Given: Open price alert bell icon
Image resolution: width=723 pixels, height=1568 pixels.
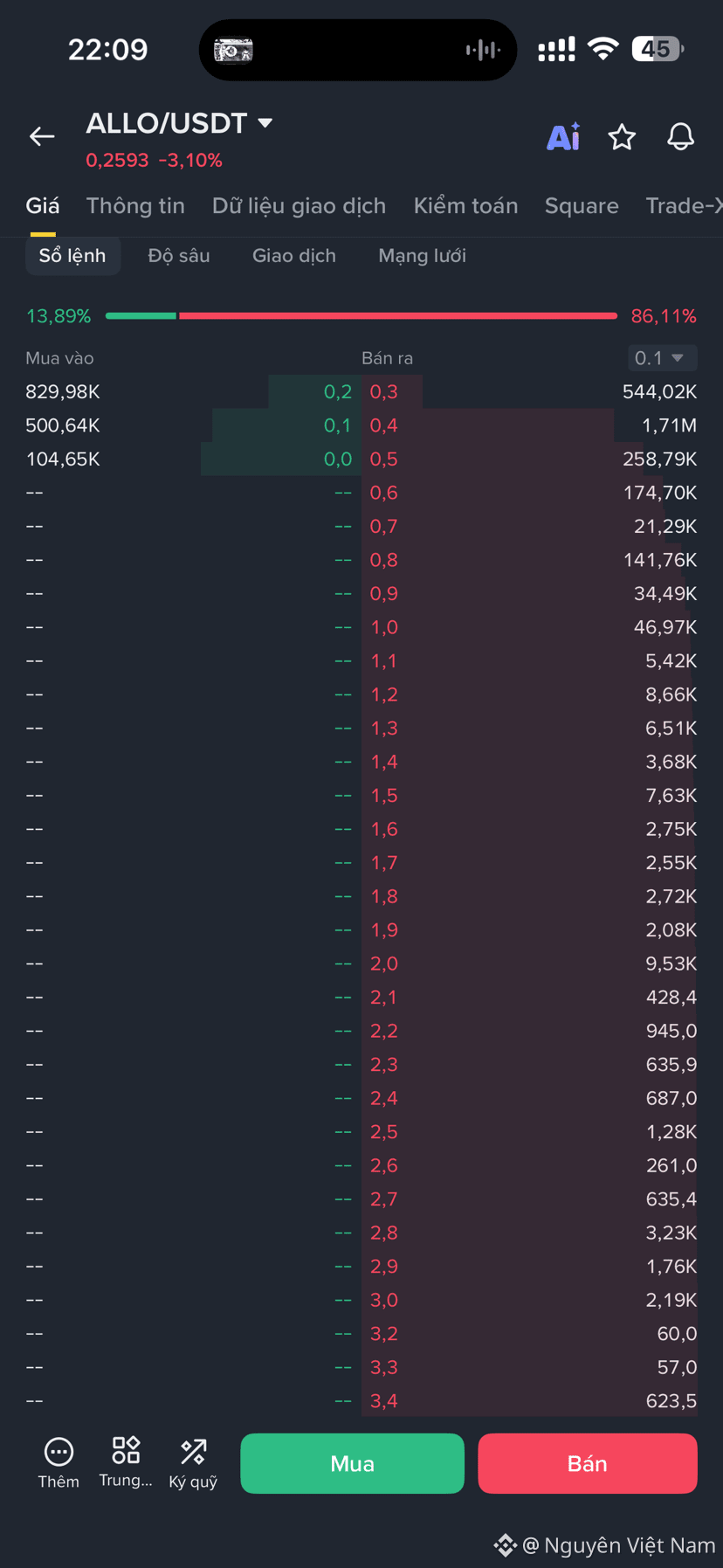Looking at the screenshot, I should (x=681, y=137).
